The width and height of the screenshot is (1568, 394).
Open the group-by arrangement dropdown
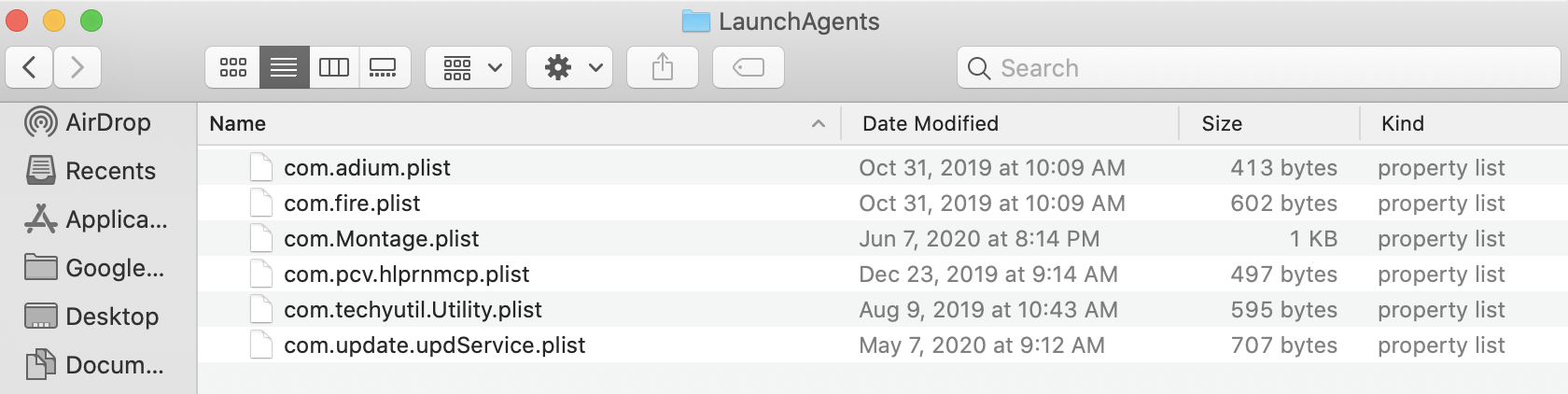[x=469, y=67]
